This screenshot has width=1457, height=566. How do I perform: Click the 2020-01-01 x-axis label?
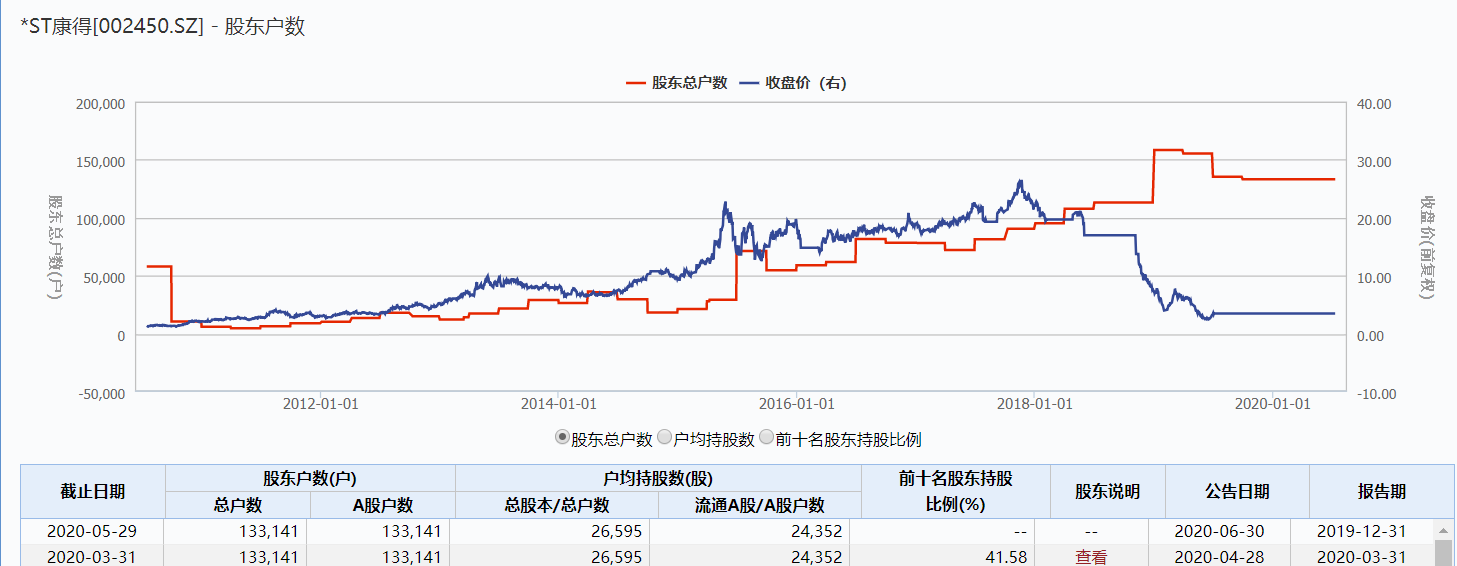point(1272,403)
